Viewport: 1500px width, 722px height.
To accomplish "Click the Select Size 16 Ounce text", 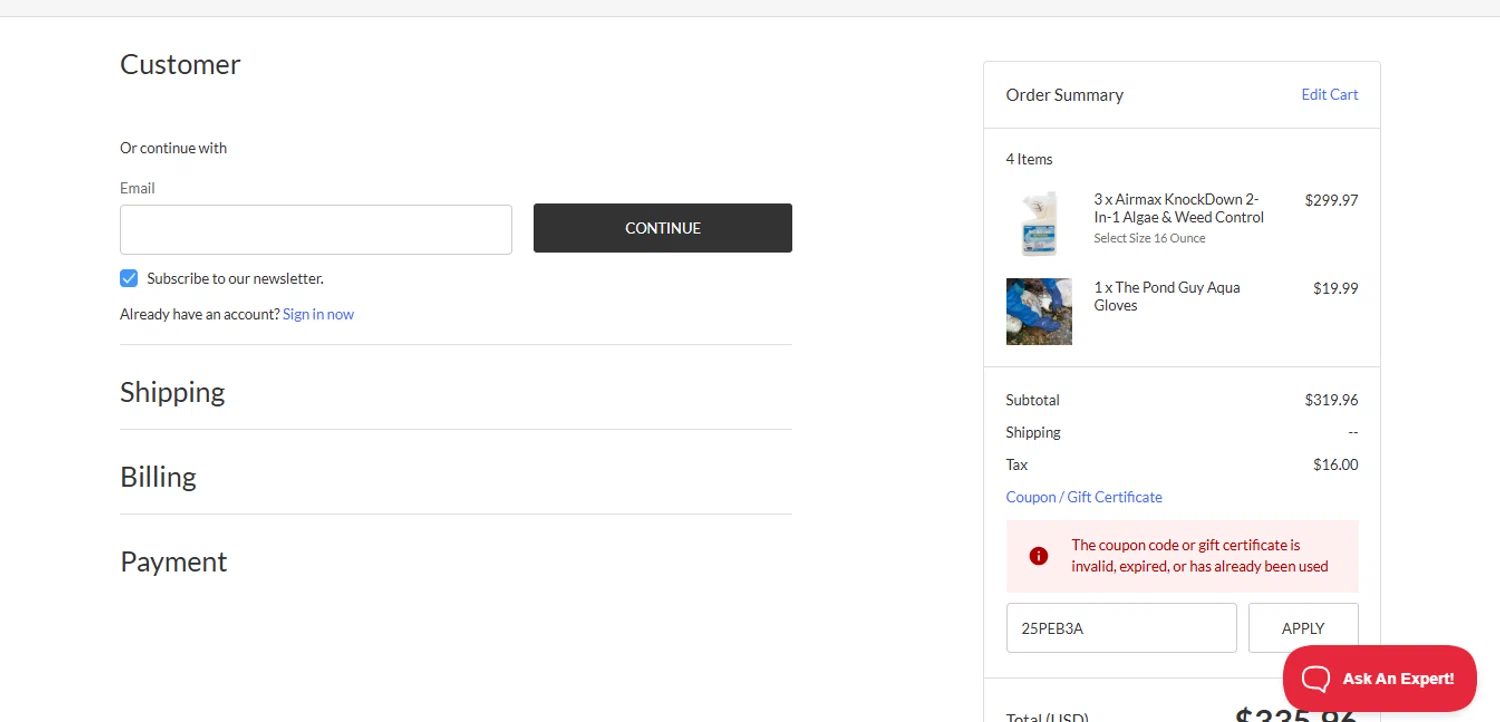I will tap(1150, 238).
